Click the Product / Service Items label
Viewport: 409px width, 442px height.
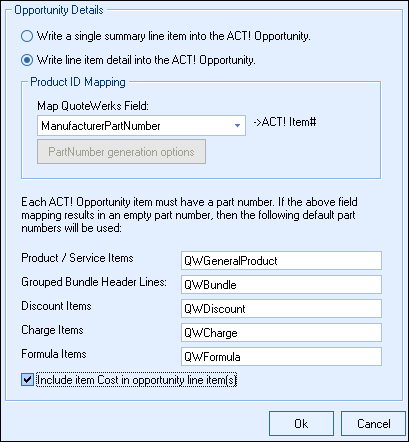(77, 258)
